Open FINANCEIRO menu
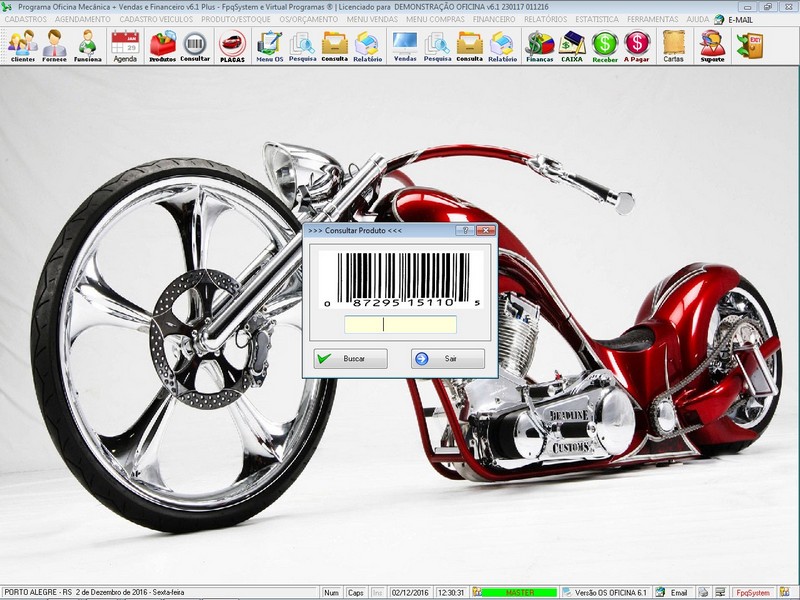800x600 pixels. coord(494,19)
